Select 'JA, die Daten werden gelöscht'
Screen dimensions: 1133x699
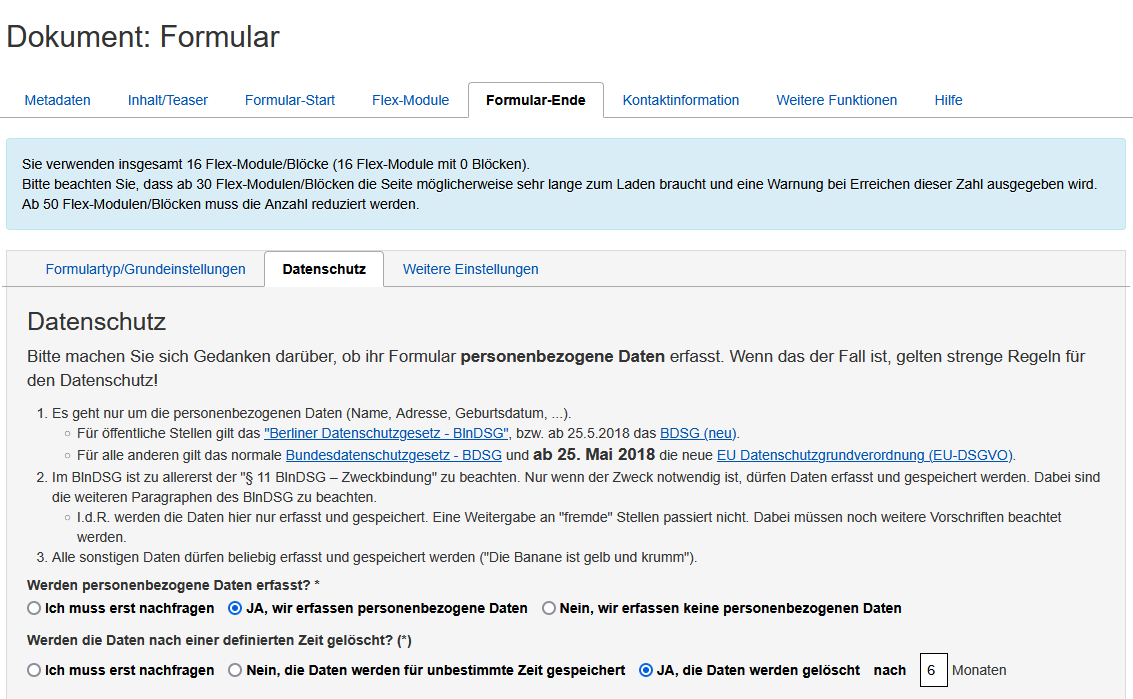coord(646,670)
